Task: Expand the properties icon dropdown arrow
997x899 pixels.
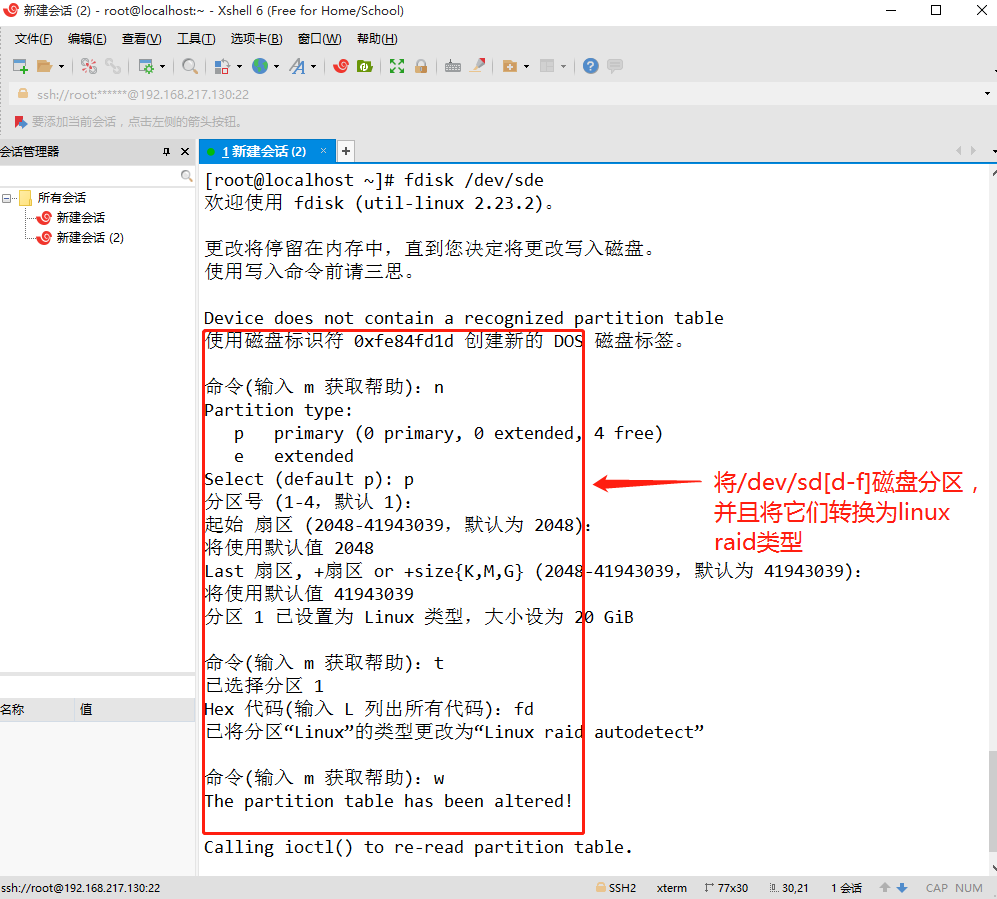Action: click(x=163, y=66)
